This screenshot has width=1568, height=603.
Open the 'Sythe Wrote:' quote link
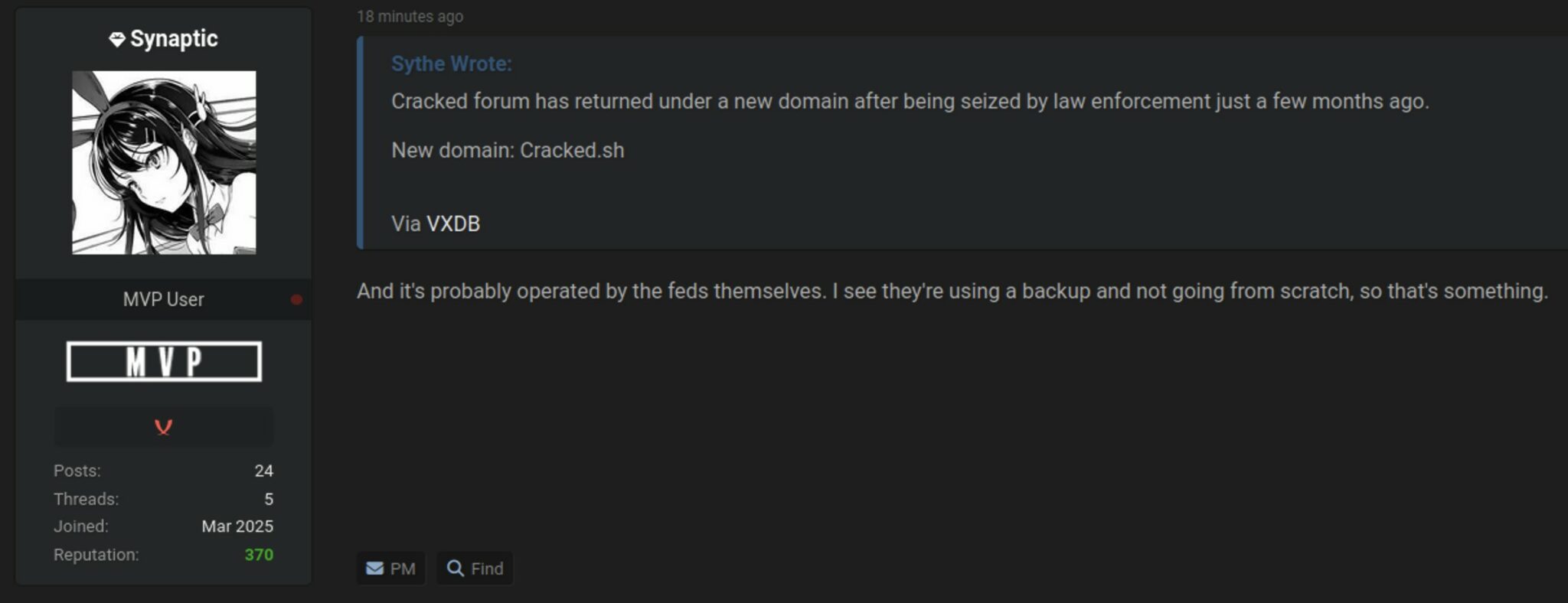451,64
